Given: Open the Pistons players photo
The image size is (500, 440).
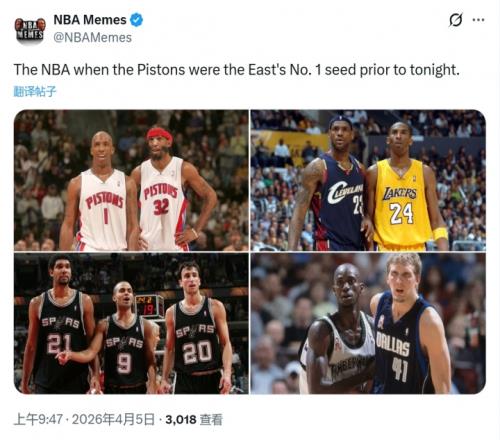Looking at the screenshot, I should [x=131, y=180].
